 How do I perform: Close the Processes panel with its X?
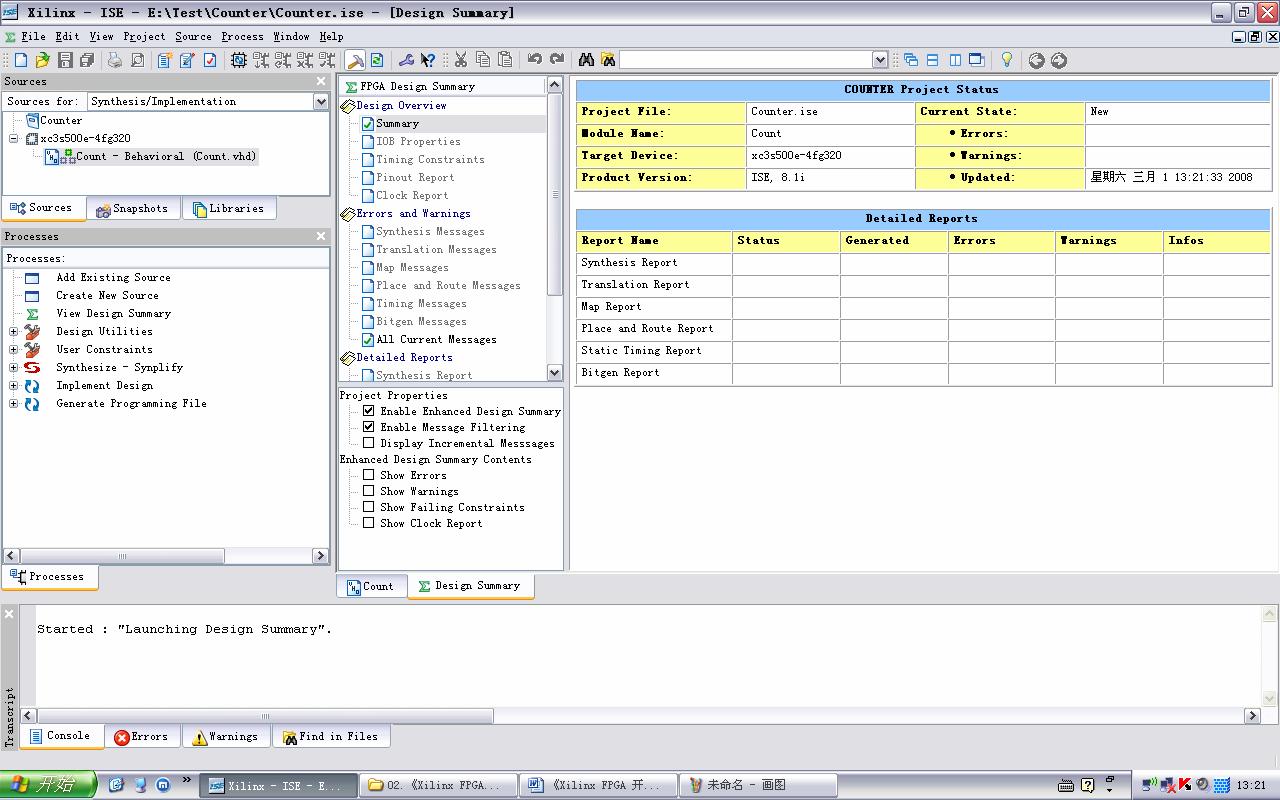coord(321,236)
